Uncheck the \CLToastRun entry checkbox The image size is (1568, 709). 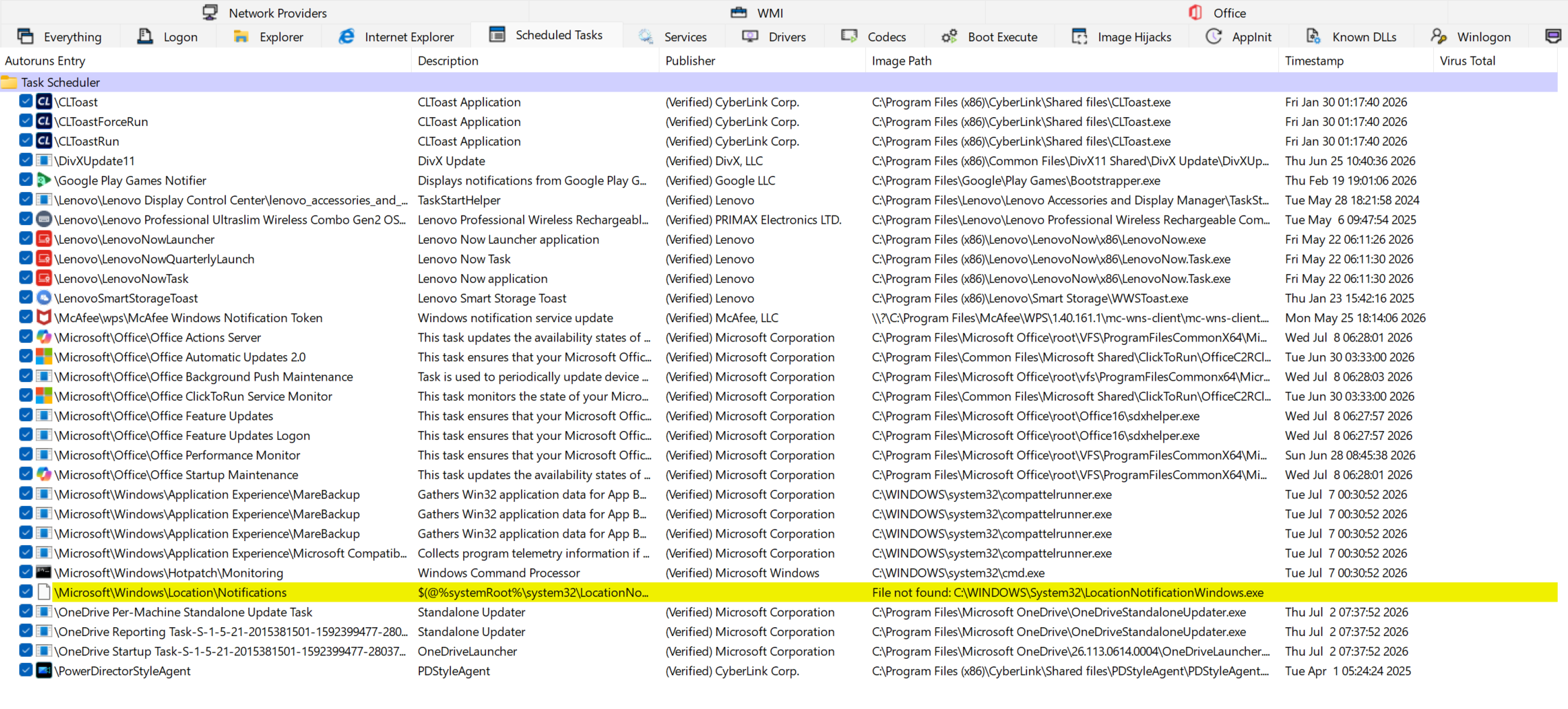point(26,140)
